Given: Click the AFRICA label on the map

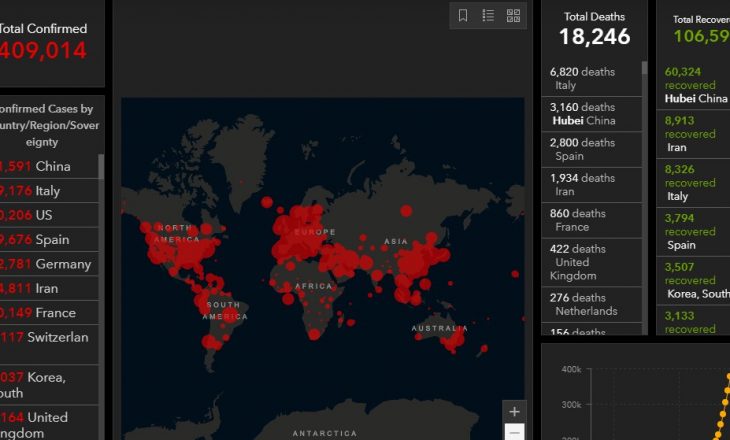Looking at the screenshot, I should click(314, 286).
